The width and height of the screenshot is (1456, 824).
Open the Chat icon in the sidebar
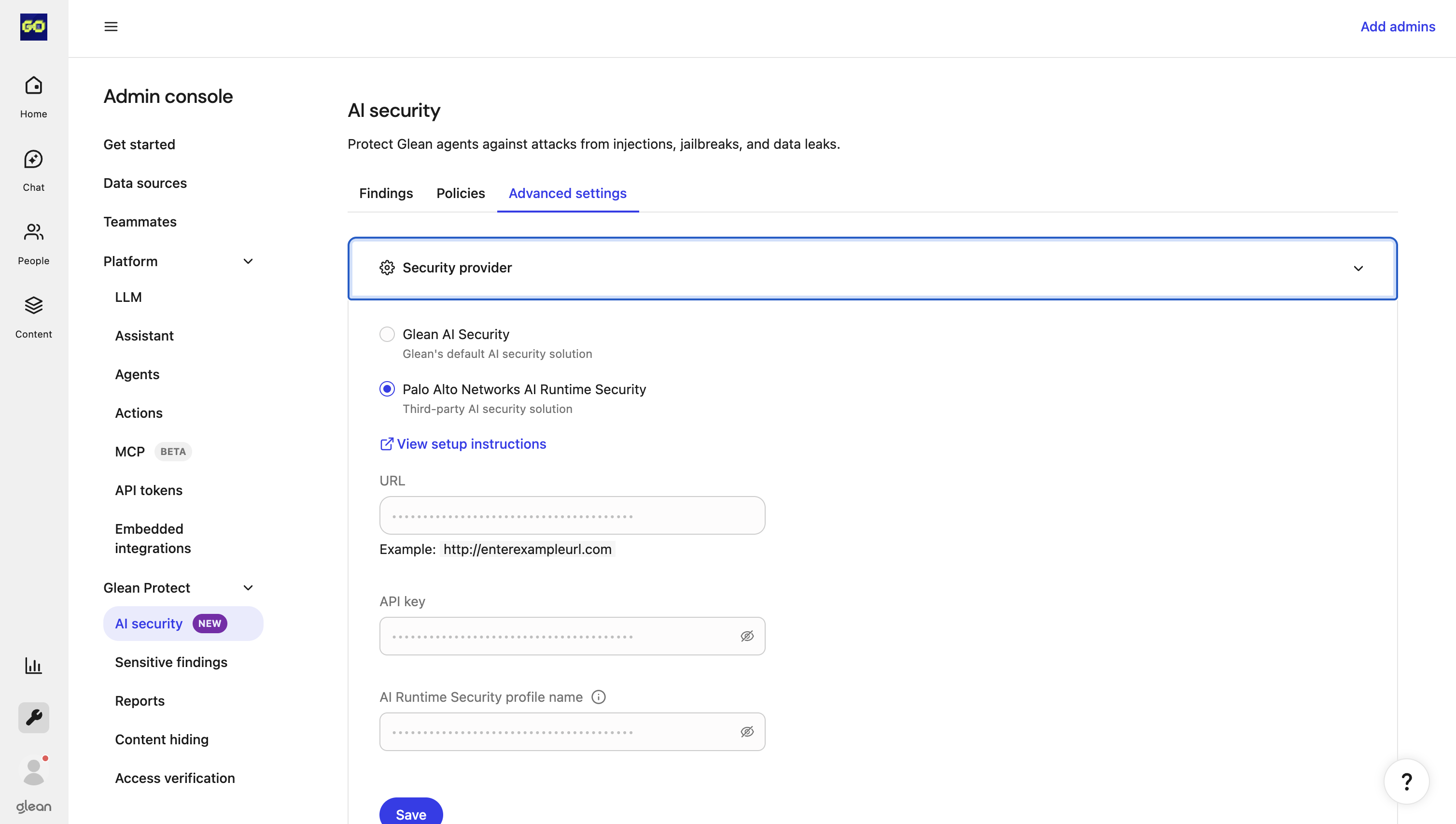tap(33, 159)
